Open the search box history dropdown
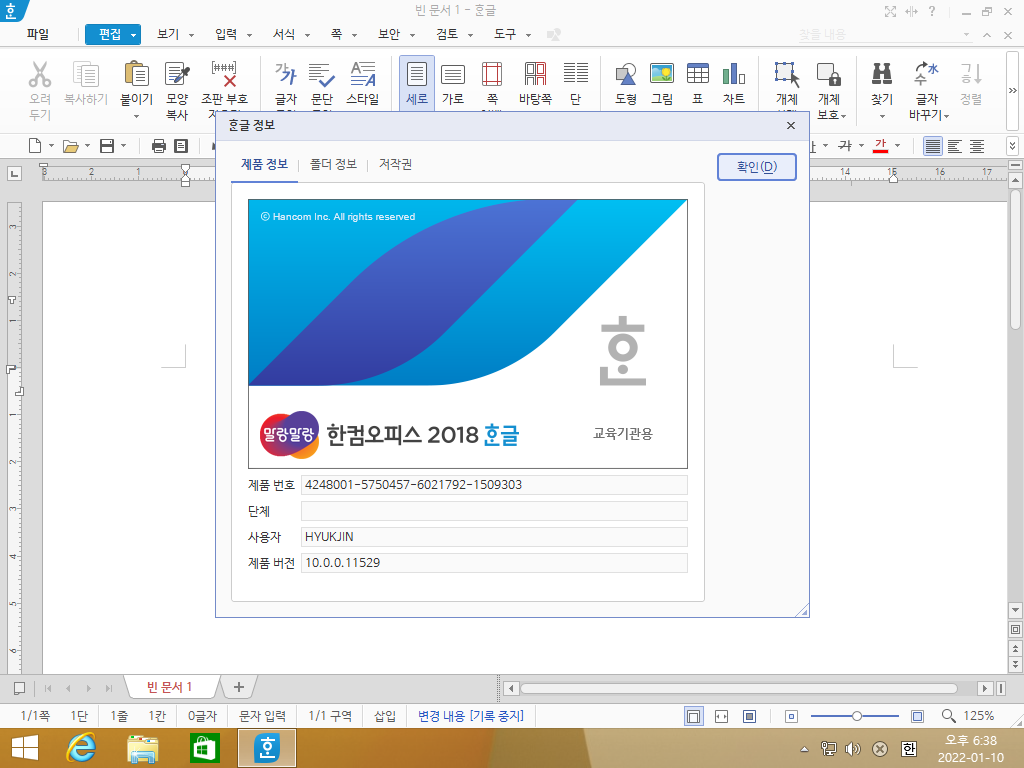 (967, 35)
